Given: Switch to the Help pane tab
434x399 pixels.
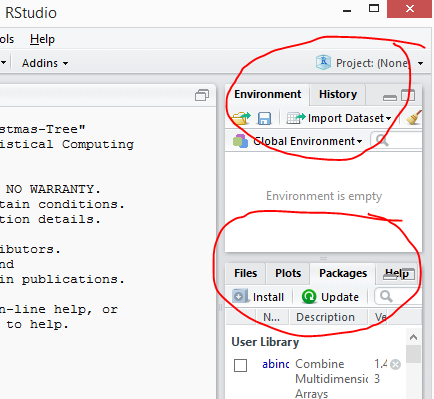Looking at the screenshot, I should [397, 273].
